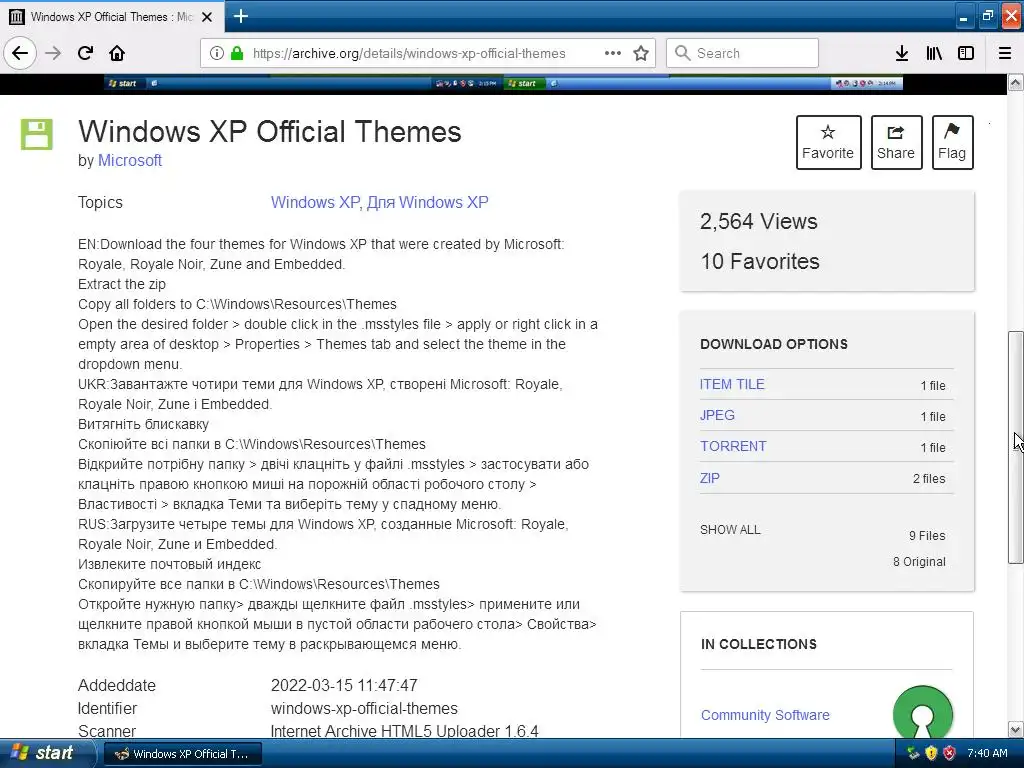Click the 7:40 AM system clock
Viewport: 1024px width, 768px height.
(987, 754)
